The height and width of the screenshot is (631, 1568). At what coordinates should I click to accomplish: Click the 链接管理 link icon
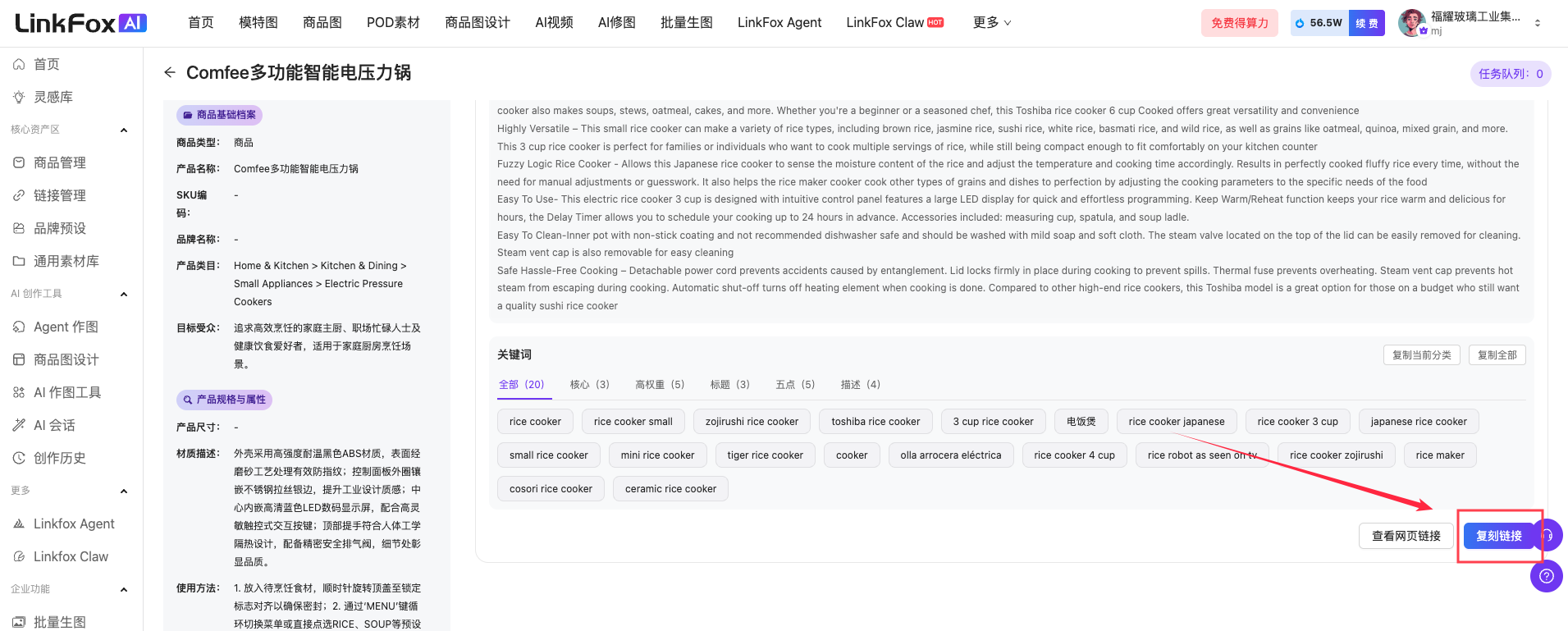tap(19, 195)
